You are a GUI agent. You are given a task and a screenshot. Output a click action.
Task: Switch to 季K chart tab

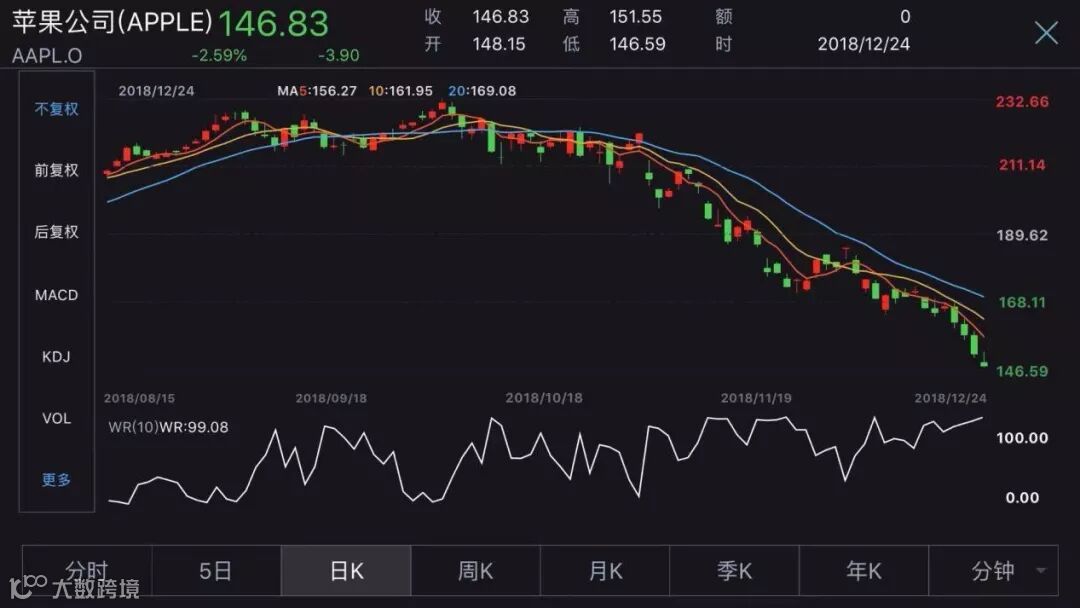(734, 571)
